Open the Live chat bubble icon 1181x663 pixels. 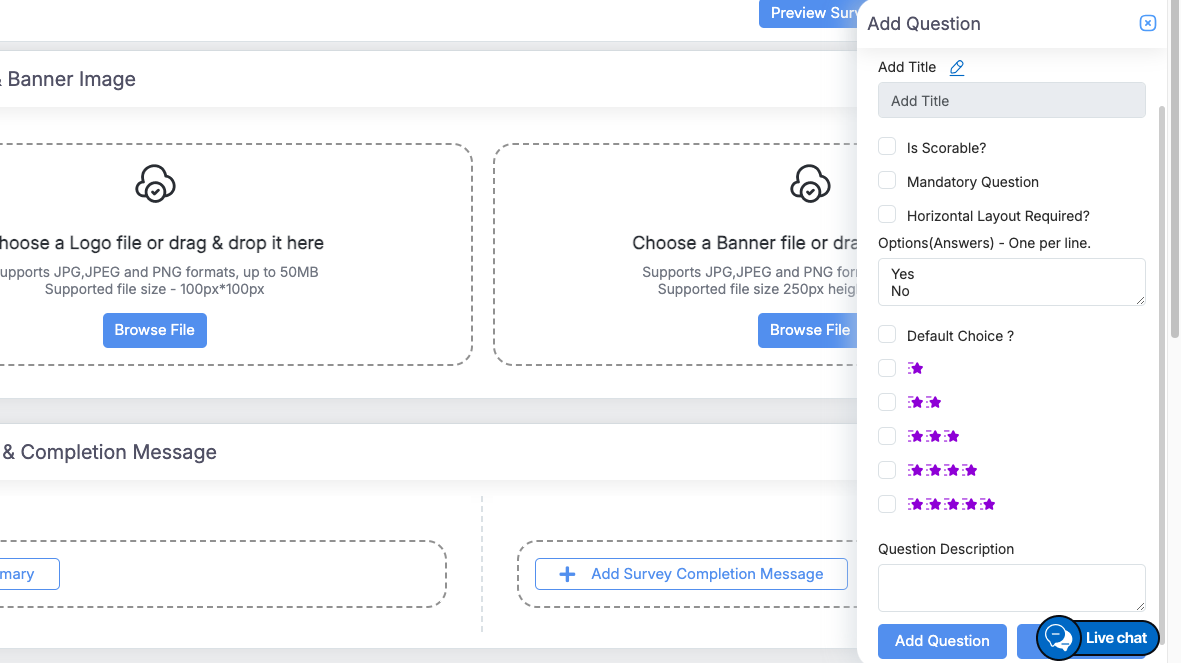pyautogui.click(x=1058, y=638)
